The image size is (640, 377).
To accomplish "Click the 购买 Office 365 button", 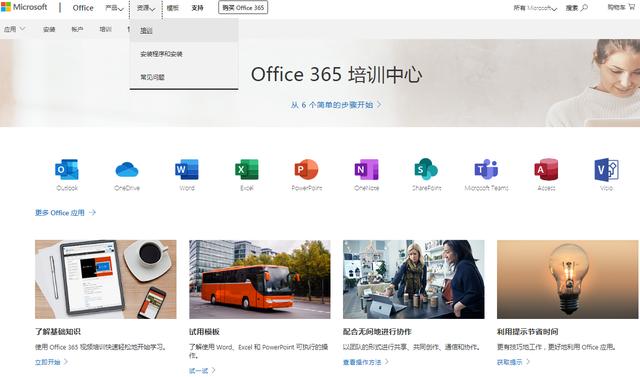I will click(243, 8).
